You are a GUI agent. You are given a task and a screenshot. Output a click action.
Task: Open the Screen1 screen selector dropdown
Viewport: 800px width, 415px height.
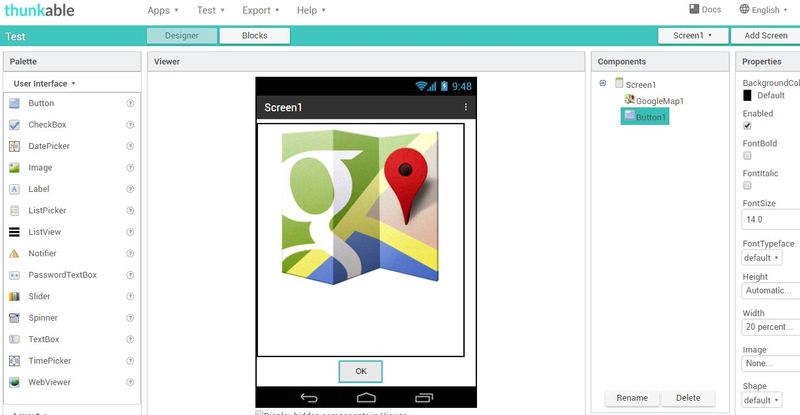coord(693,36)
